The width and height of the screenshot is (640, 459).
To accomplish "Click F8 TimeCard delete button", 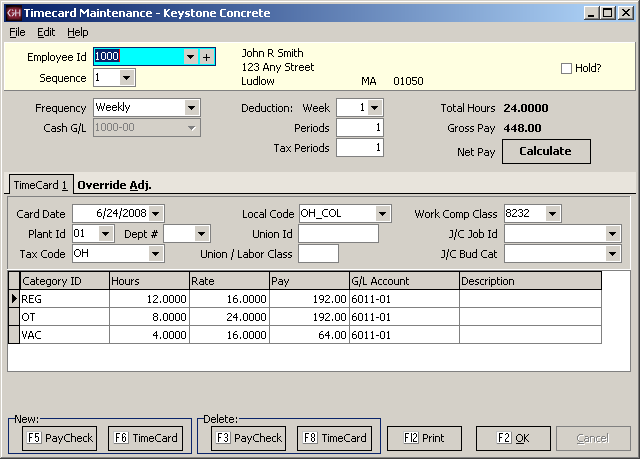I will pyautogui.click(x=333, y=438).
